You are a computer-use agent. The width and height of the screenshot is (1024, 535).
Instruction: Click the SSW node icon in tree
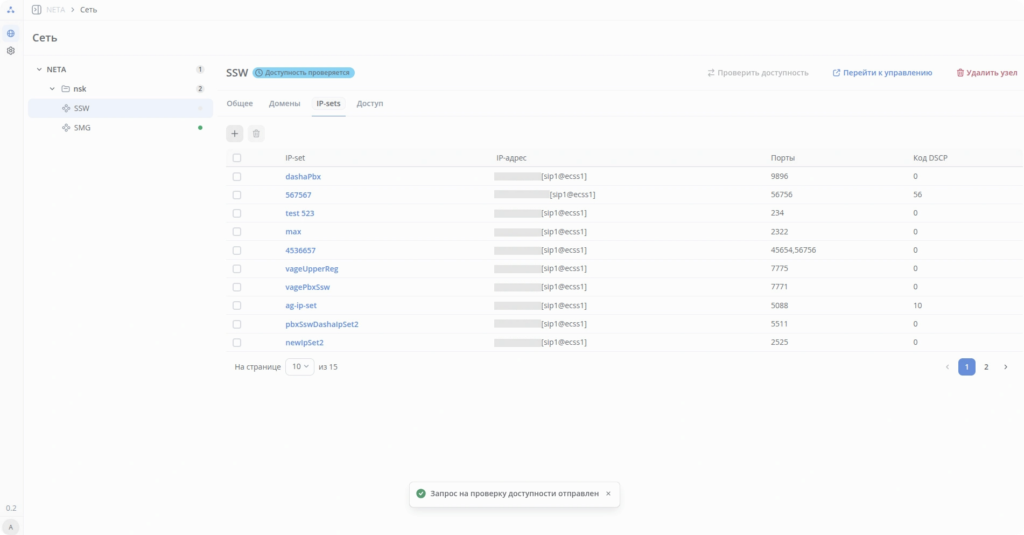[66, 108]
